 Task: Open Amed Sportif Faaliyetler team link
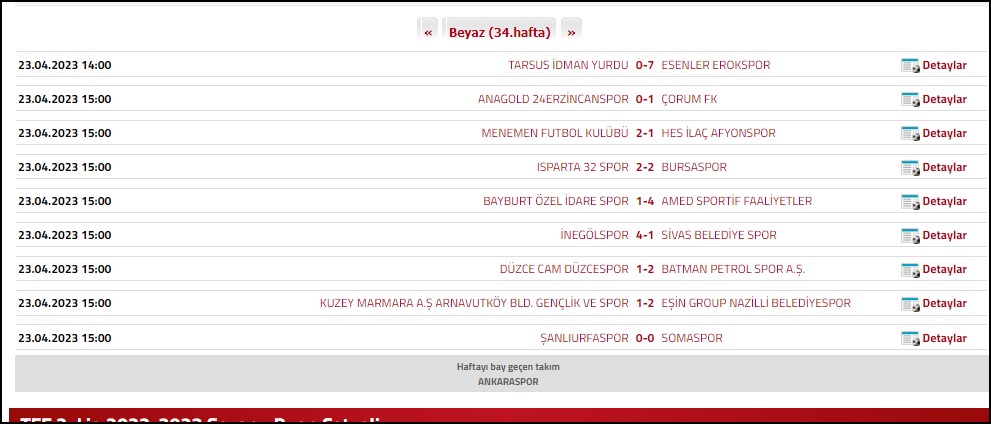(736, 201)
